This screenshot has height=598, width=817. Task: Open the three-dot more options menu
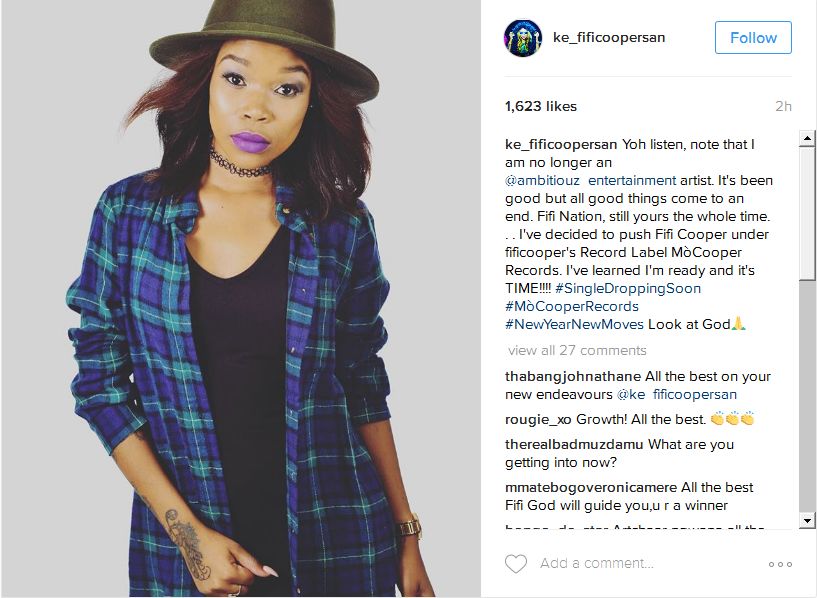click(x=780, y=564)
